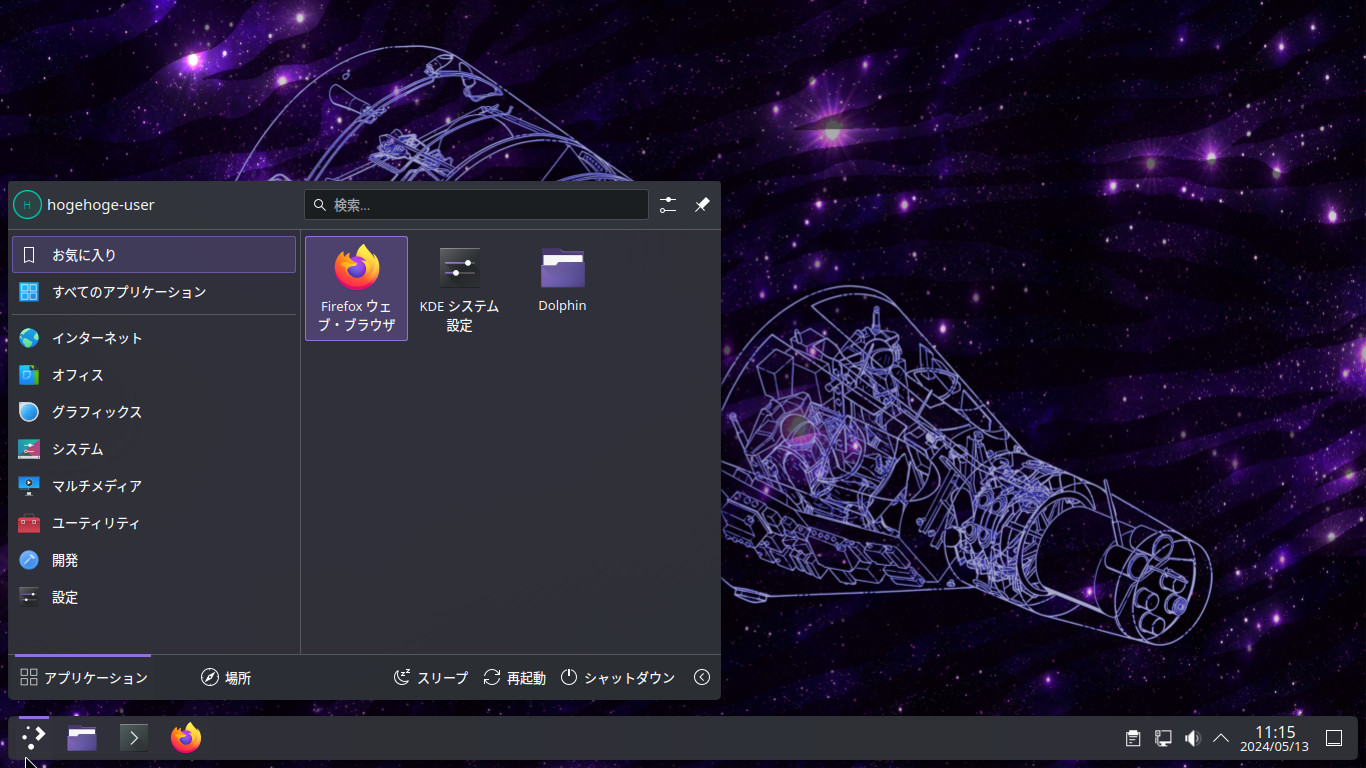Open the clipboard tray icon
Image resolution: width=1366 pixels, height=768 pixels.
[x=1133, y=738]
